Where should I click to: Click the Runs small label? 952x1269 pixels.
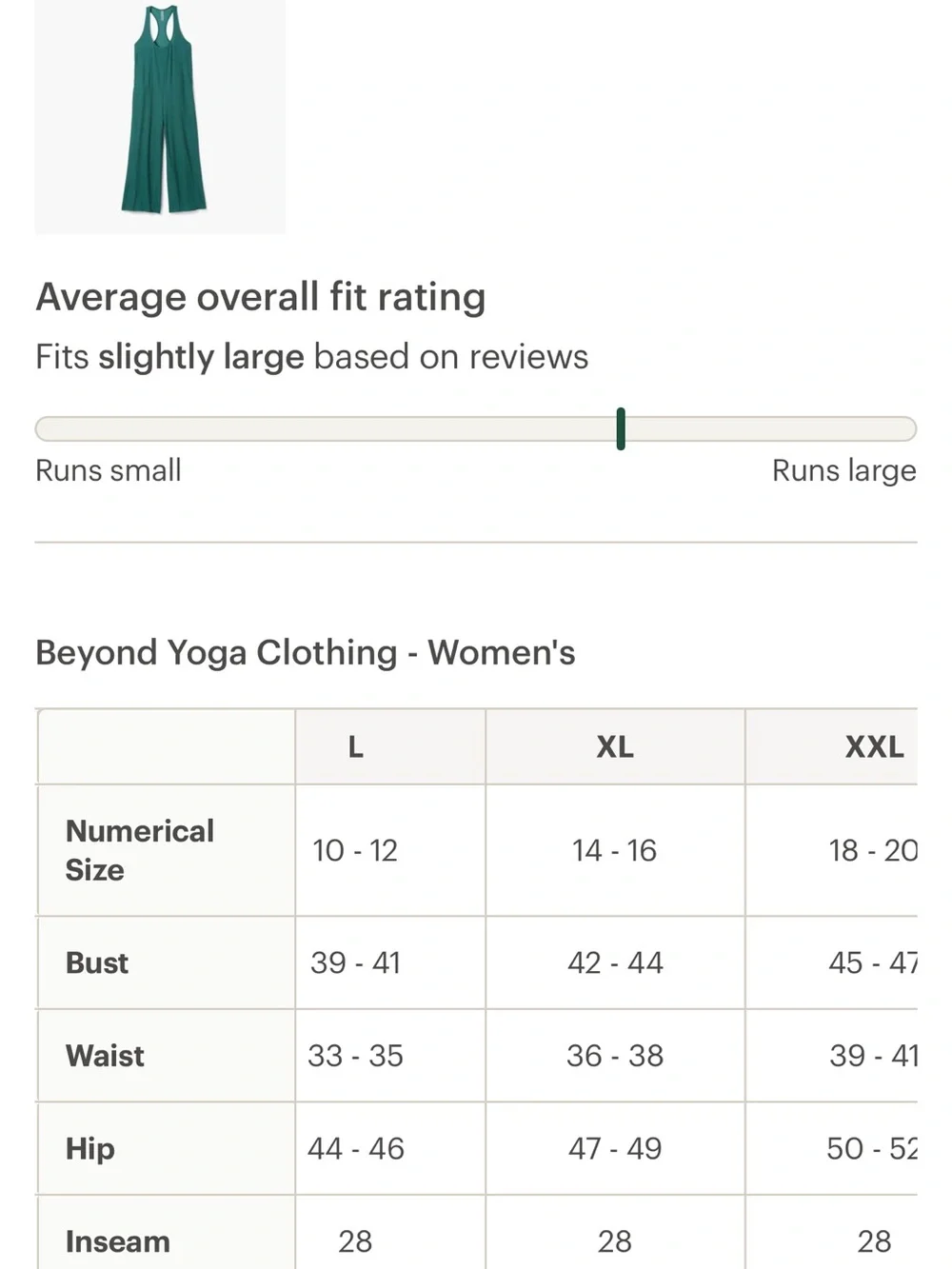click(109, 470)
